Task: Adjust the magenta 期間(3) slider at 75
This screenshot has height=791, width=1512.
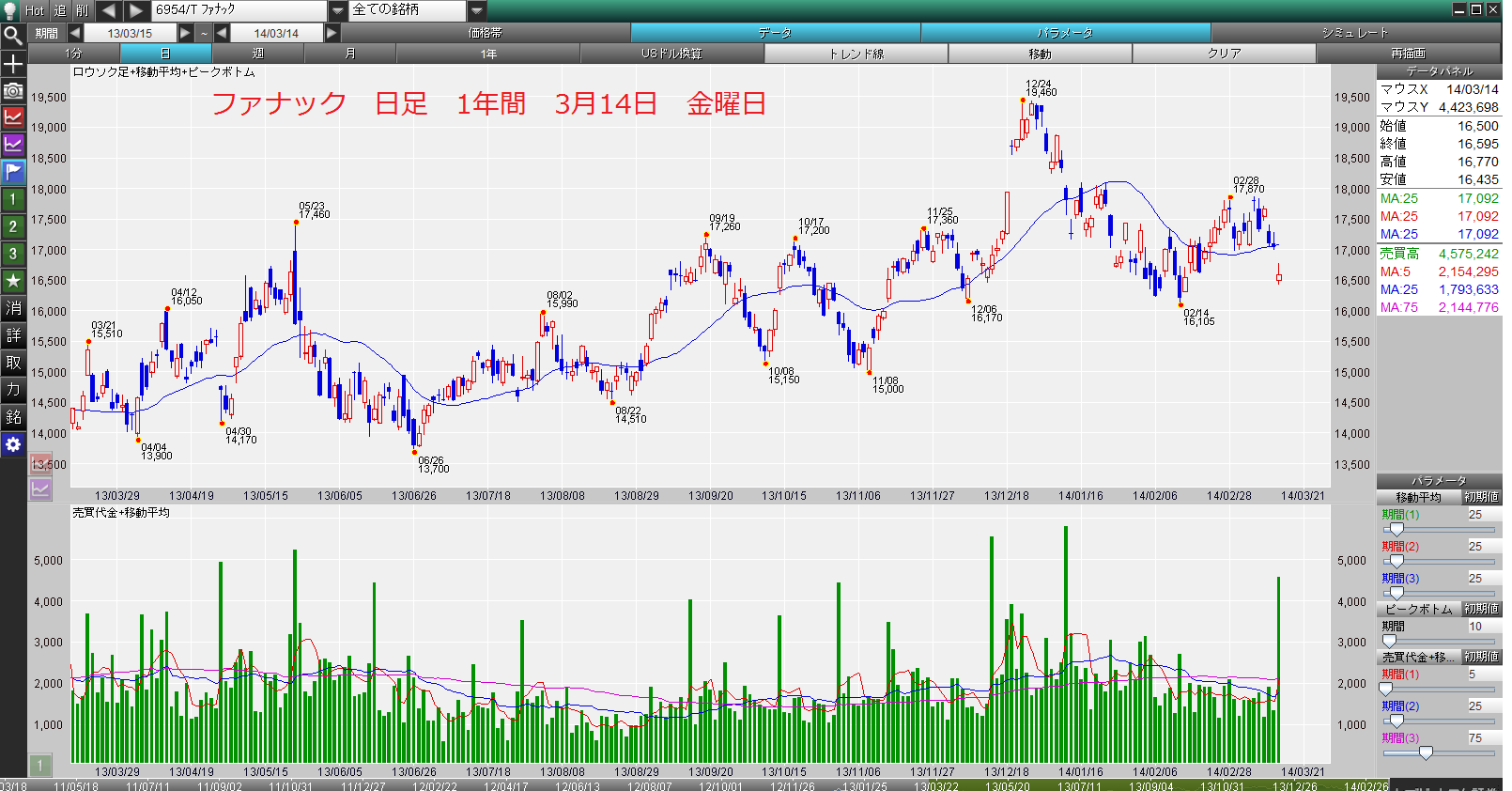Action: coord(1426,752)
